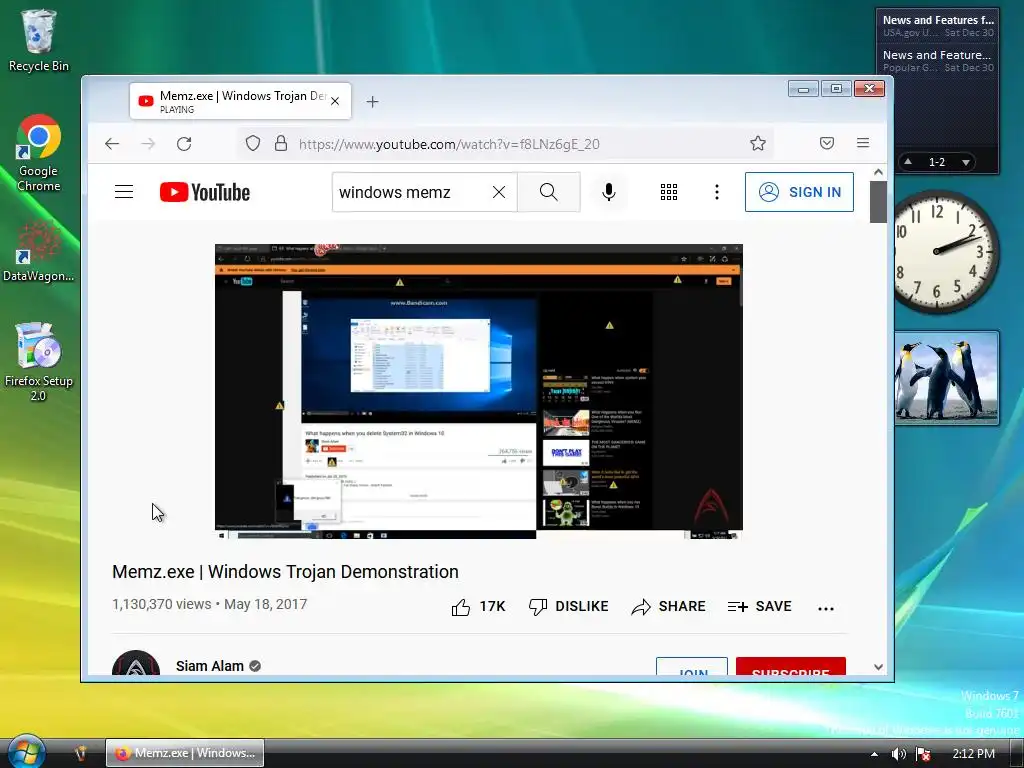
Task: Open the Siam Alam channel name
Action: point(210,666)
